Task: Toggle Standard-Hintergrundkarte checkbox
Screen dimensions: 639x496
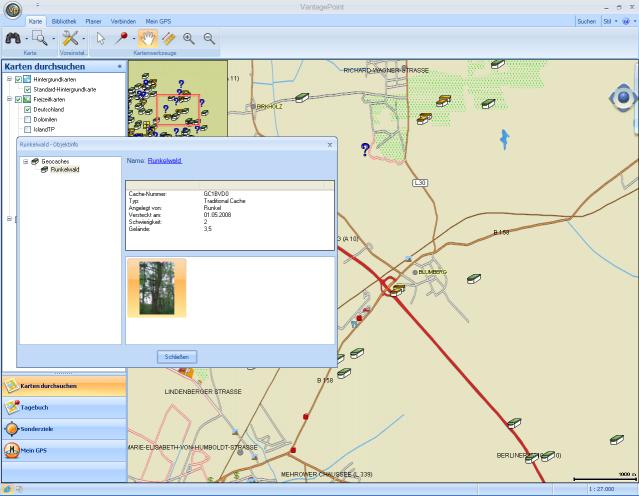Action: click(x=28, y=89)
